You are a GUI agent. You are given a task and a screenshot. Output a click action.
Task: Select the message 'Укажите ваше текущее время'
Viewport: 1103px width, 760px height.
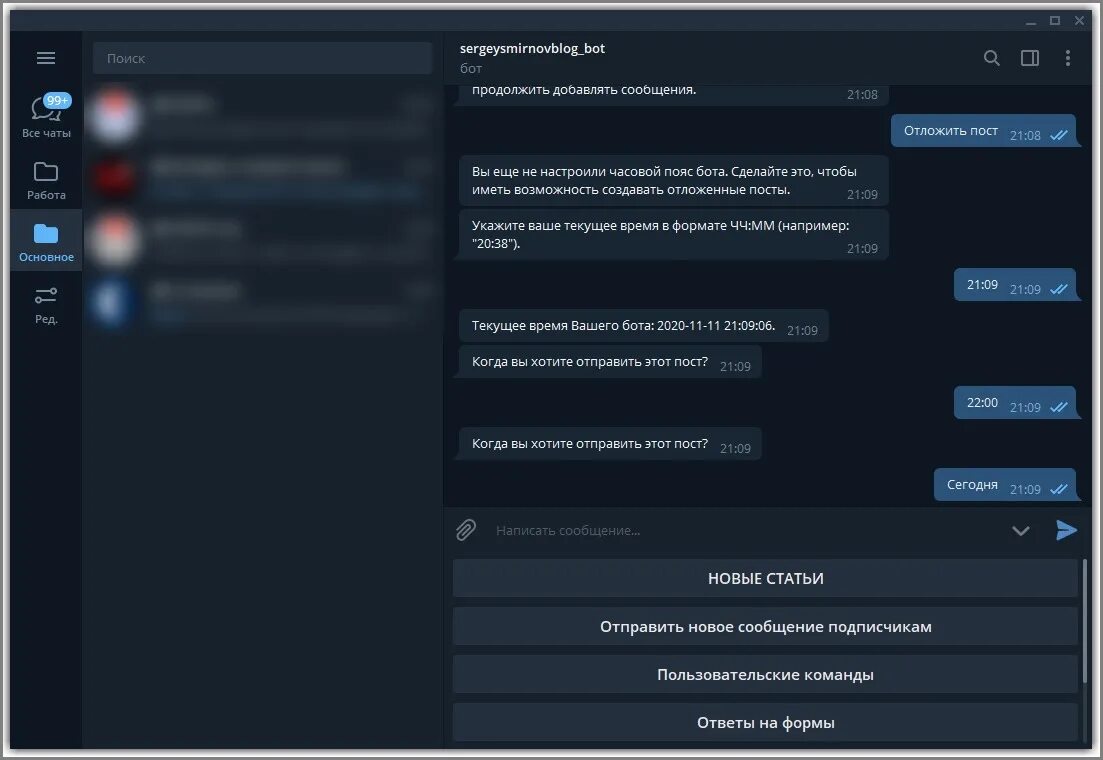point(674,235)
